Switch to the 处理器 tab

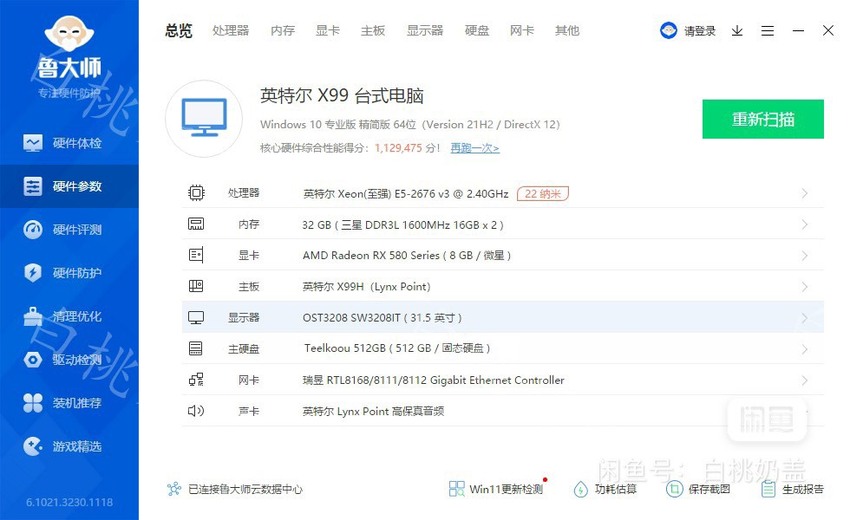point(231,30)
